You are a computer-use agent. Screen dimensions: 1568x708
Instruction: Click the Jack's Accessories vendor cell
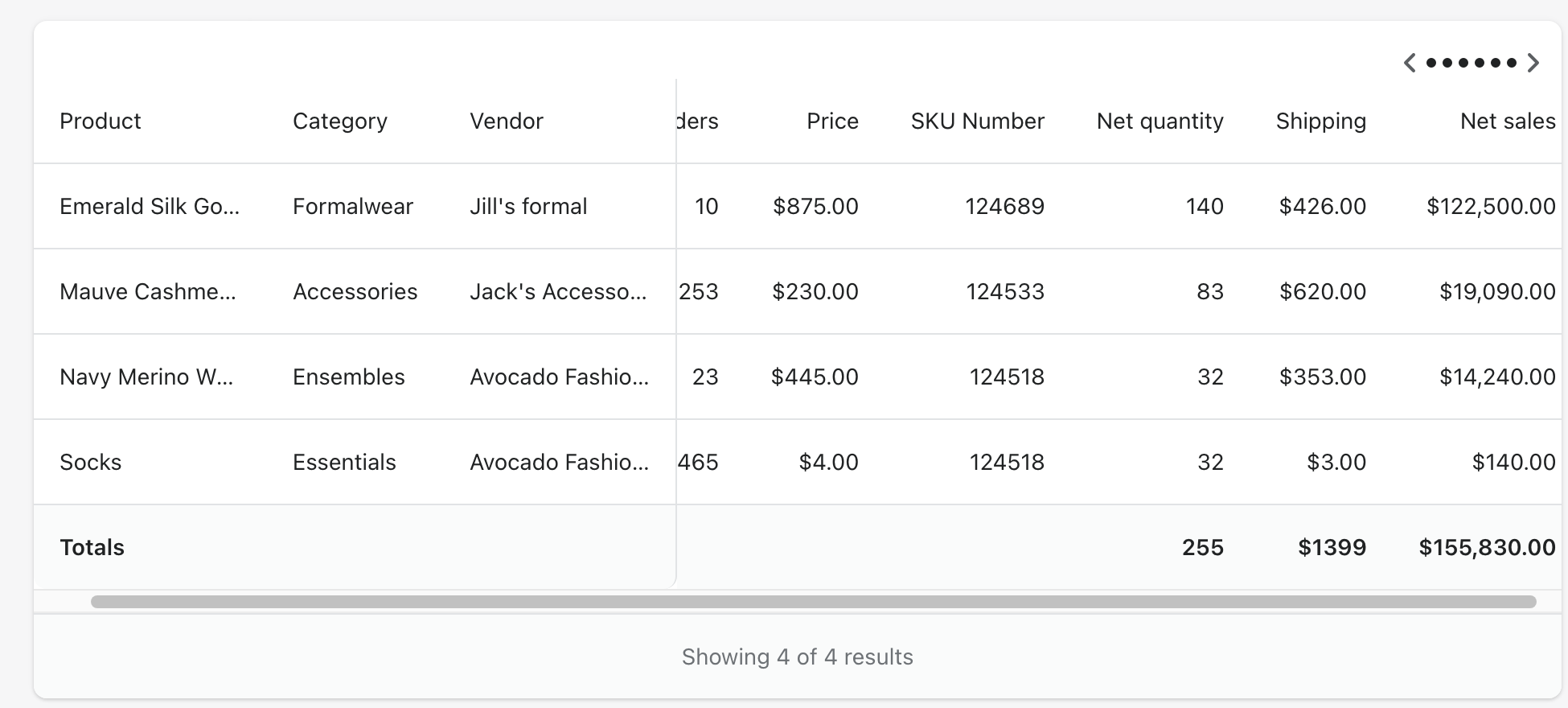point(558,292)
